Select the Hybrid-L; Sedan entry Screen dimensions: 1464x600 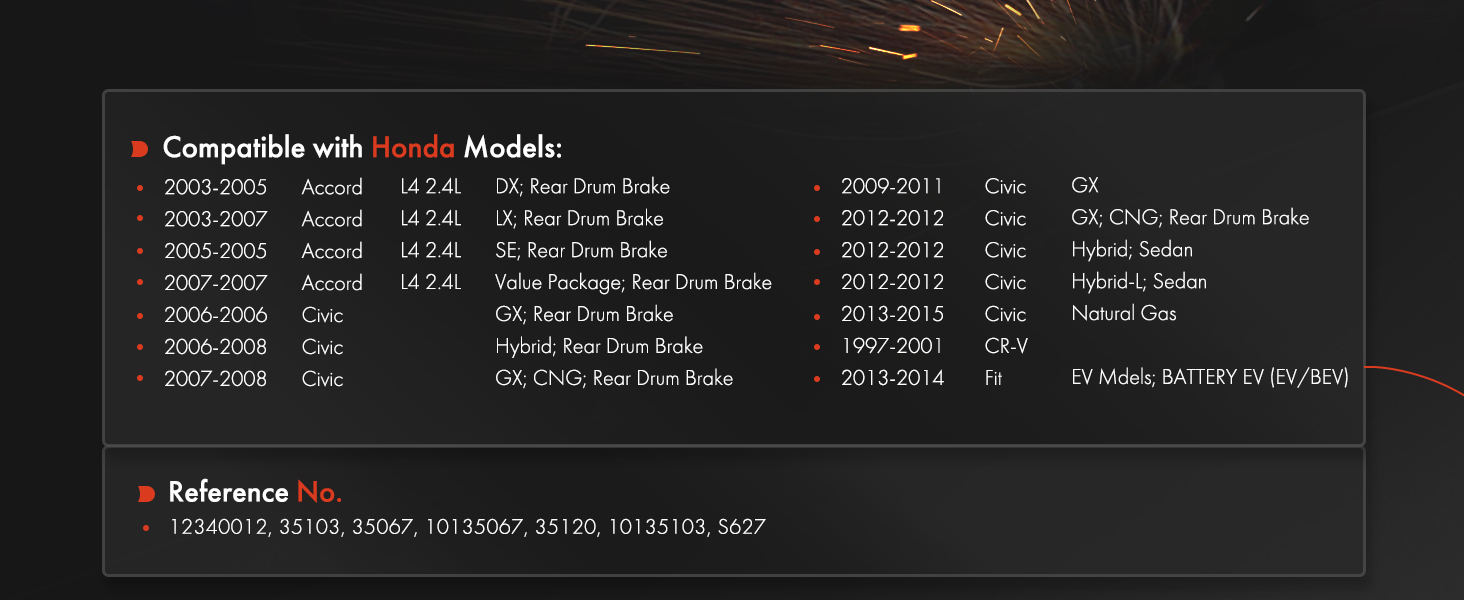click(x=1139, y=282)
